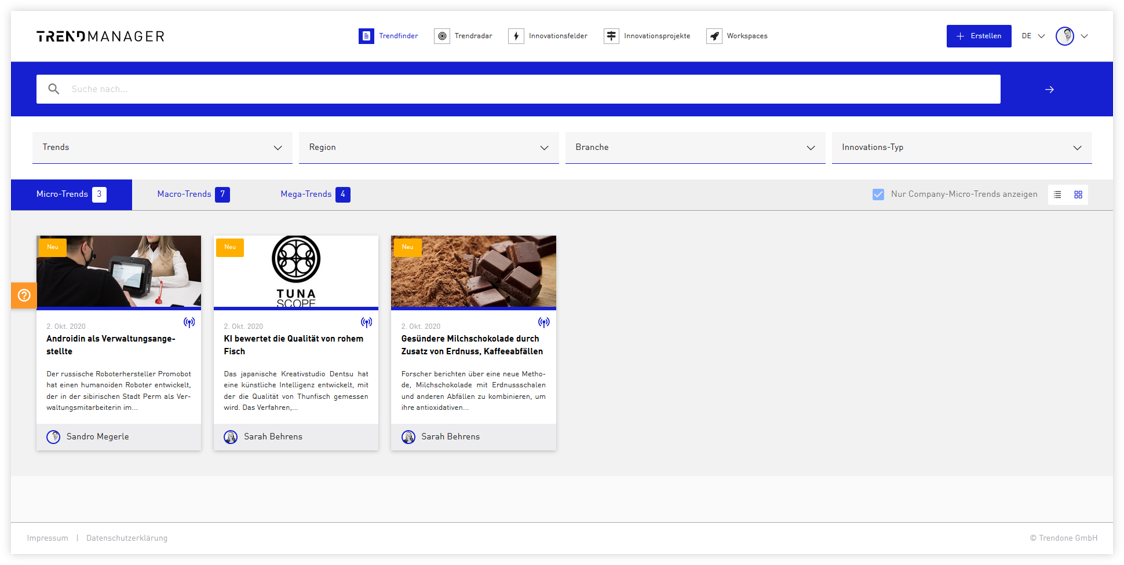
Task: Switch to list view layout icon
Action: click(x=1057, y=194)
